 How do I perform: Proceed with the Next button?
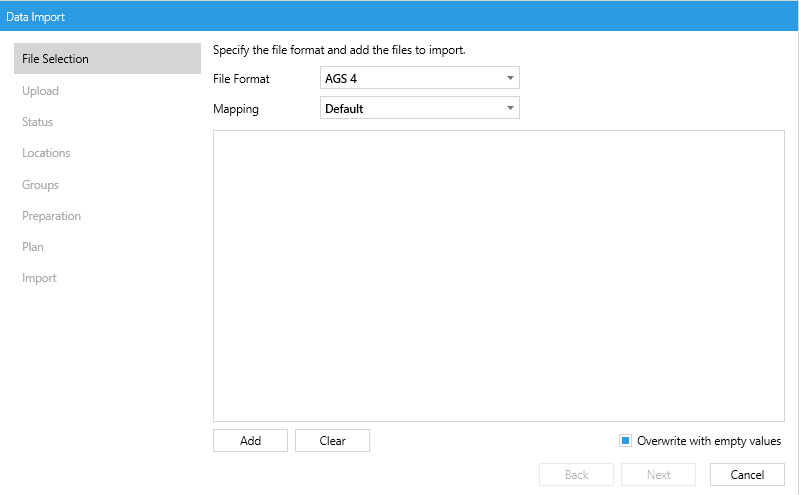tap(658, 475)
